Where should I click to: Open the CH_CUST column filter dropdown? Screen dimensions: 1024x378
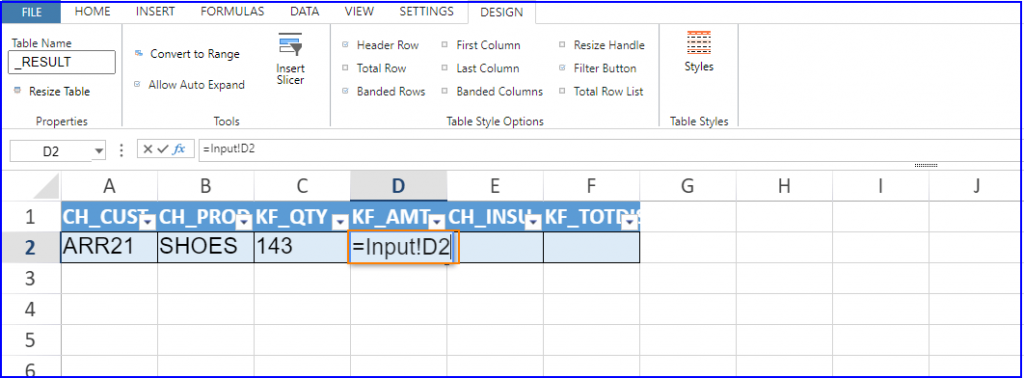point(148,223)
